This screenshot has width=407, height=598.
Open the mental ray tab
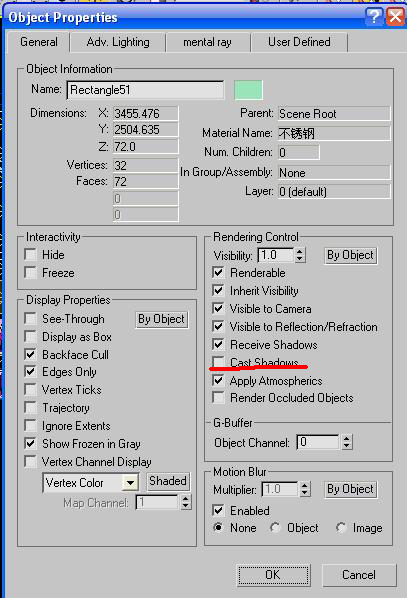click(x=208, y=42)
